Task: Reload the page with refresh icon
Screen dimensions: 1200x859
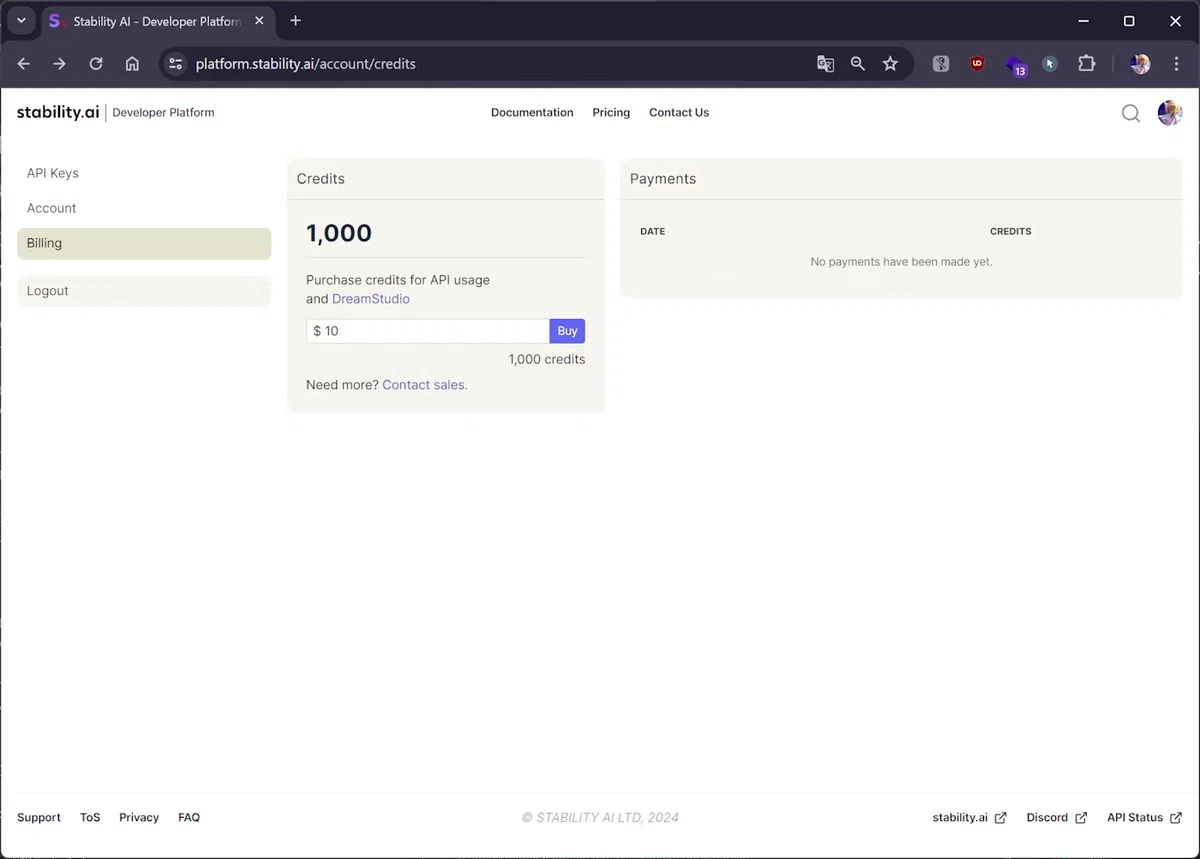Action: 96,63
